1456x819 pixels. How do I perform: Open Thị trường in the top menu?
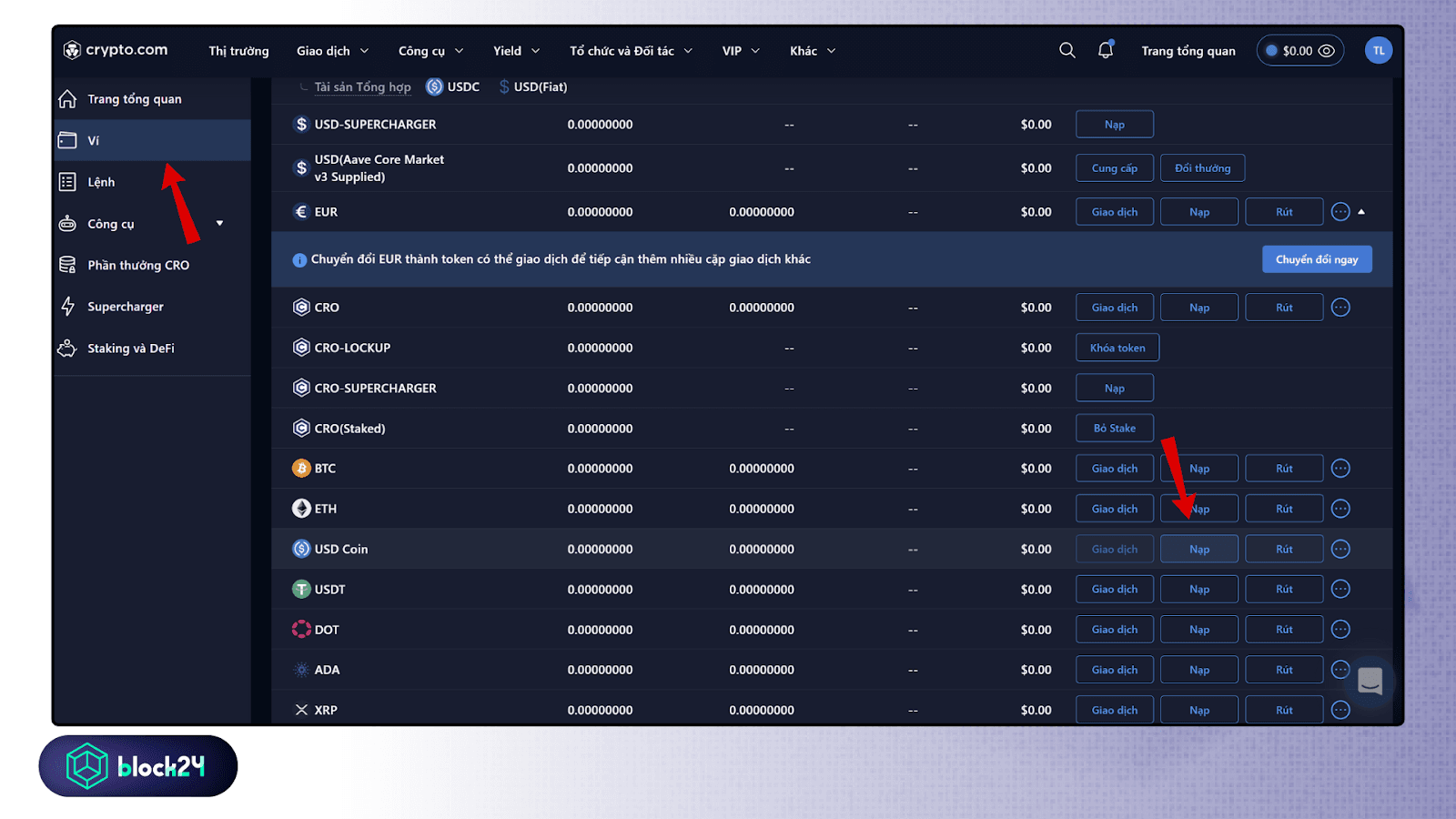238,51
